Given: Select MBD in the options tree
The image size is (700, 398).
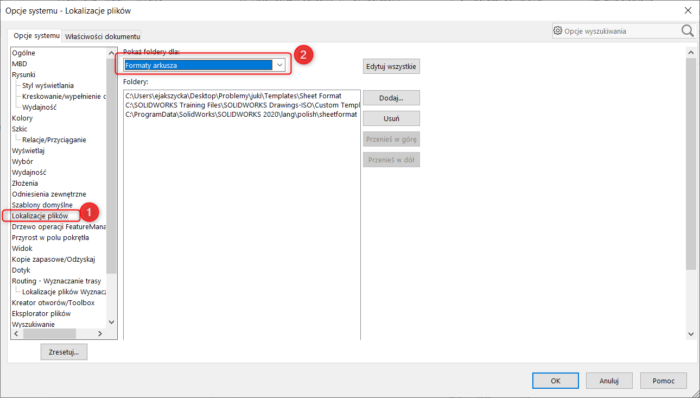Looking at the screenshot, I should tap(20, 64).
